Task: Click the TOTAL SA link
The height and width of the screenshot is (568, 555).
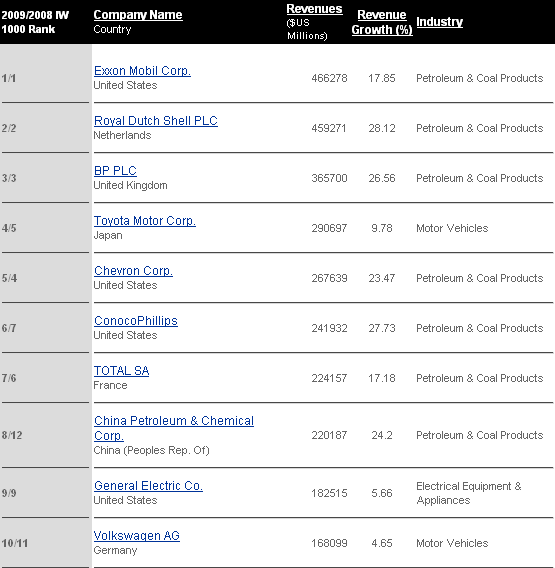Action: point(121,371)
